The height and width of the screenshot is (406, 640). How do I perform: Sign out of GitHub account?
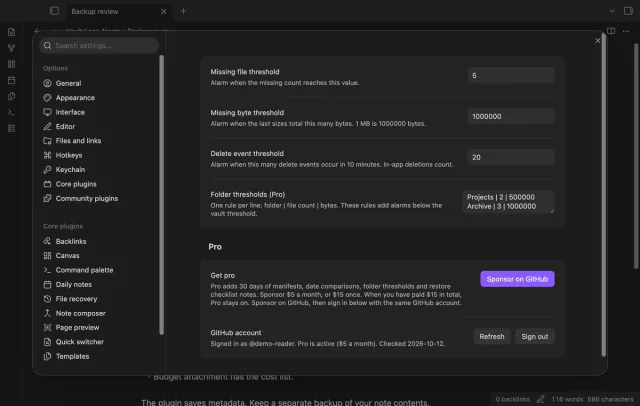click(x=534, y=336)
